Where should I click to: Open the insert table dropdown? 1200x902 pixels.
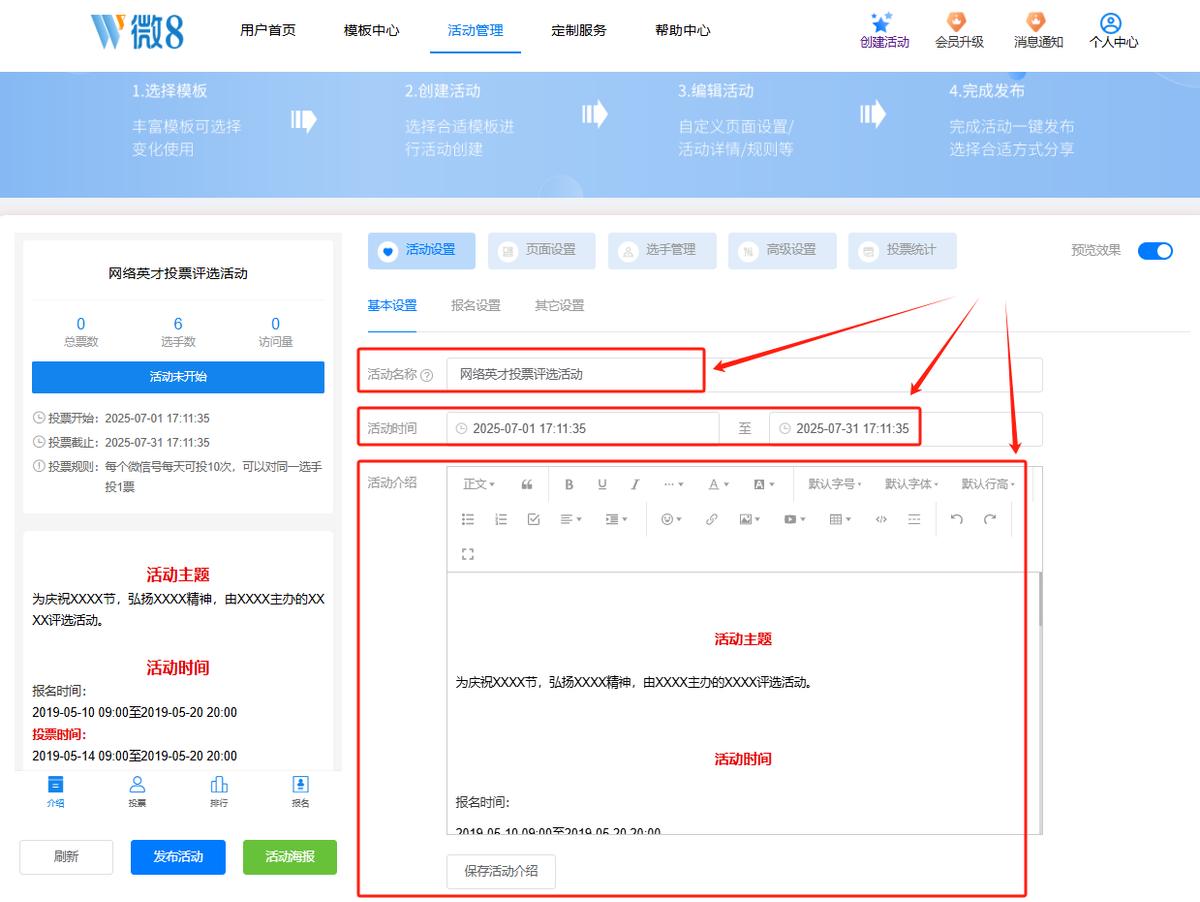pos(840,519)
